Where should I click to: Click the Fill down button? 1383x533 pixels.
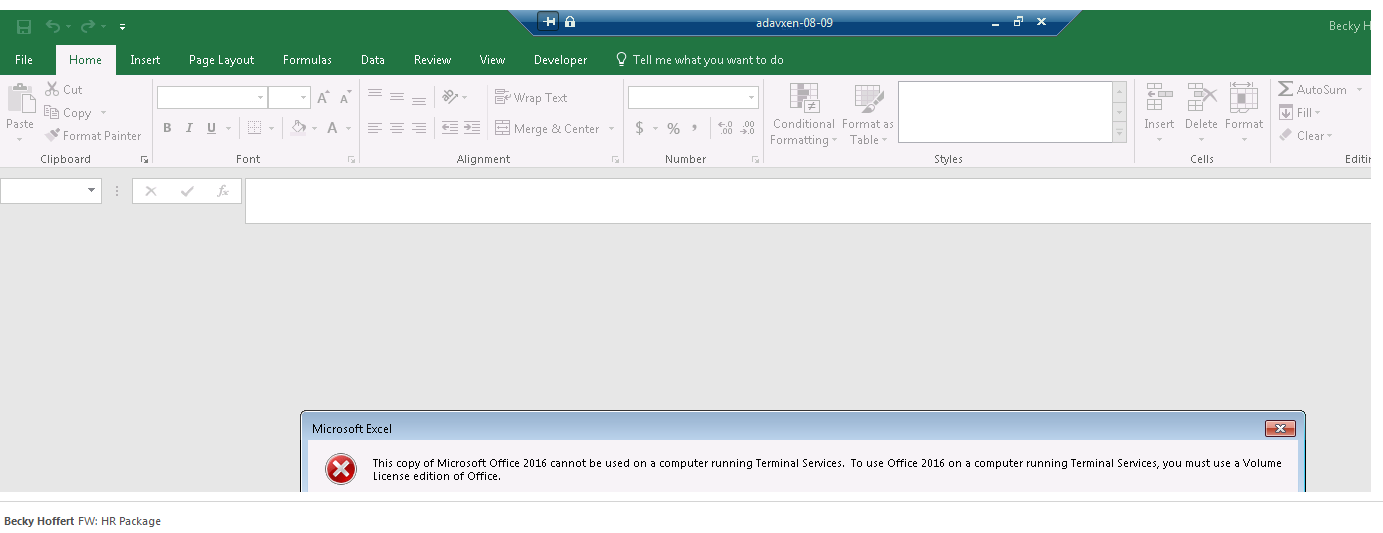pyautogui.click(x=1299, y=113)
